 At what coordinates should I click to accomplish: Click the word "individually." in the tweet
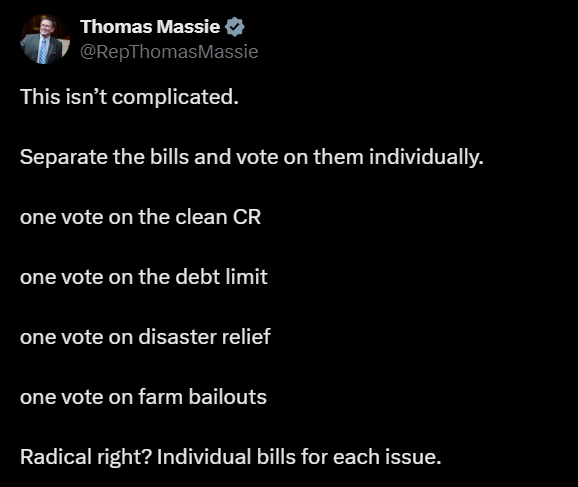tap(426, 157)
